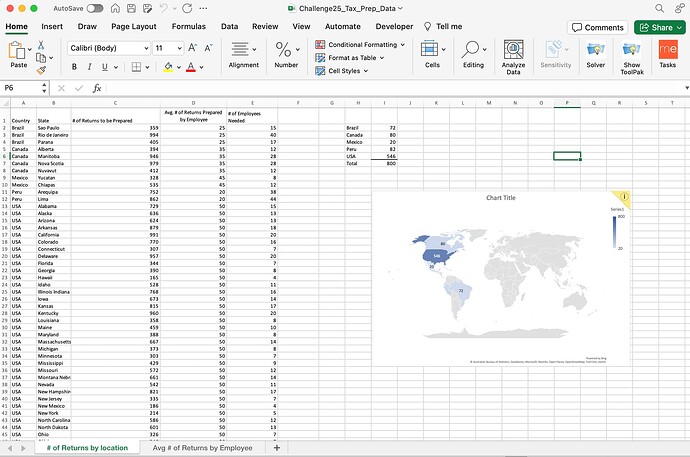Increase font size with the larger A

click(x=193, y=48)
